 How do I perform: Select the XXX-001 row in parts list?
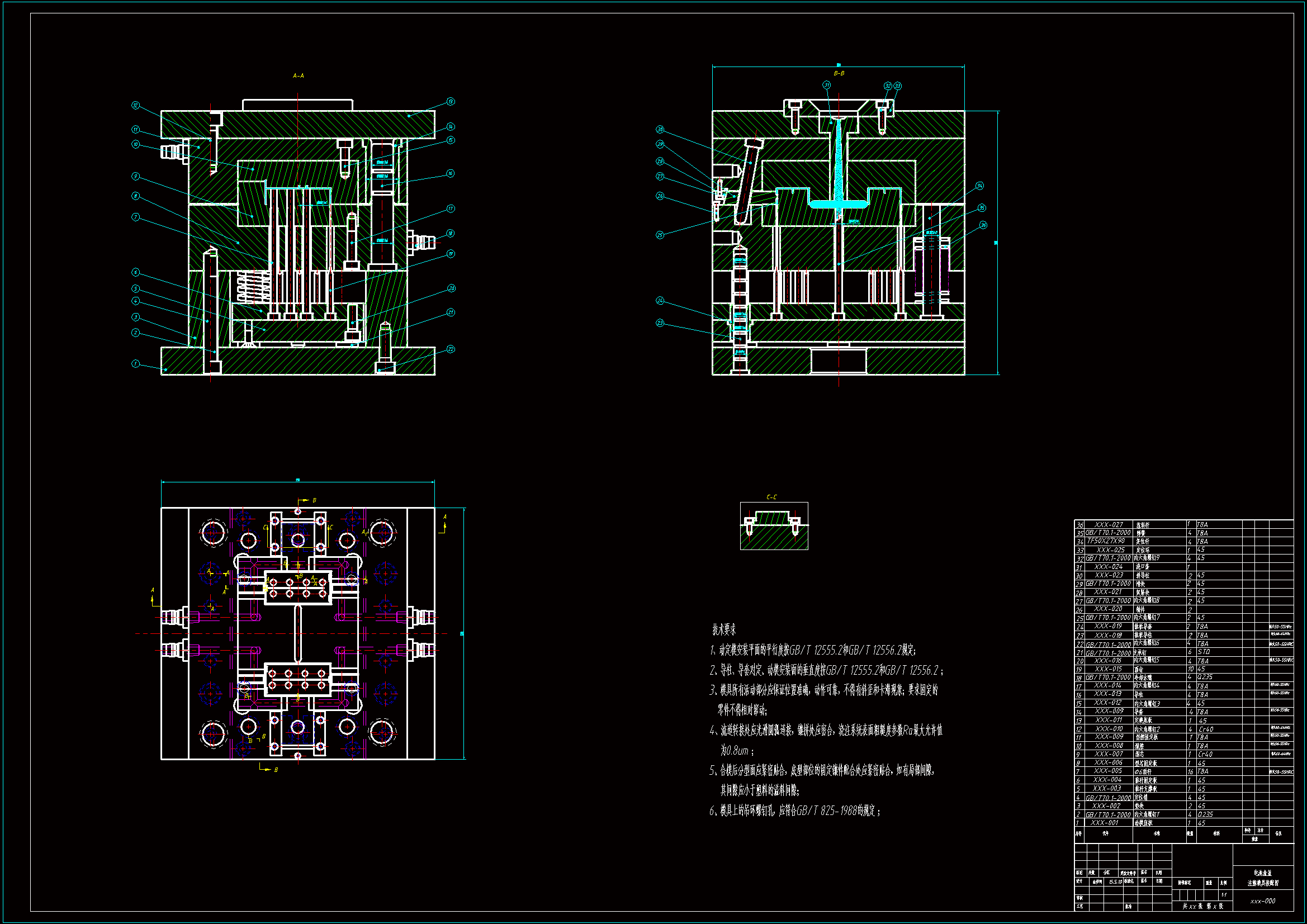point(1104,823)
